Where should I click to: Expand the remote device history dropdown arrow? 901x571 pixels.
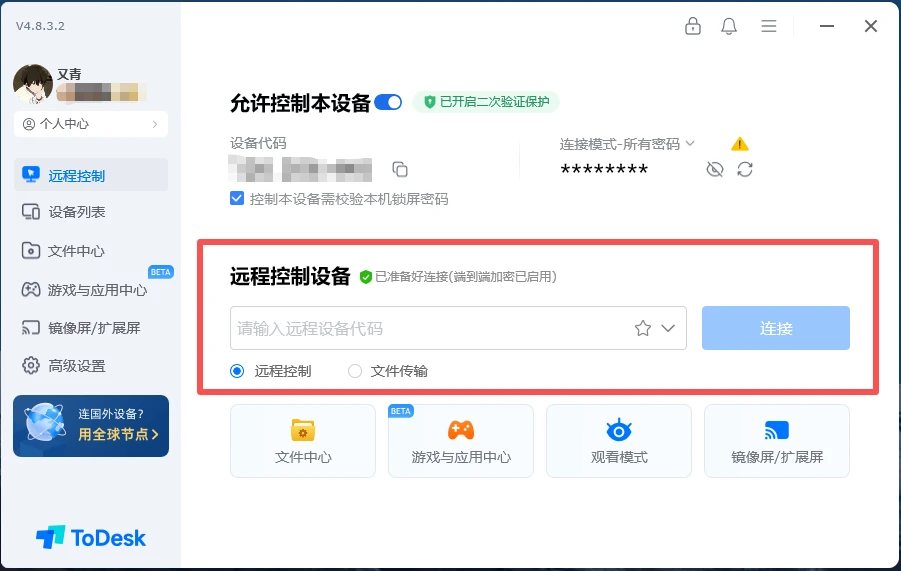[x=668, y=328]
